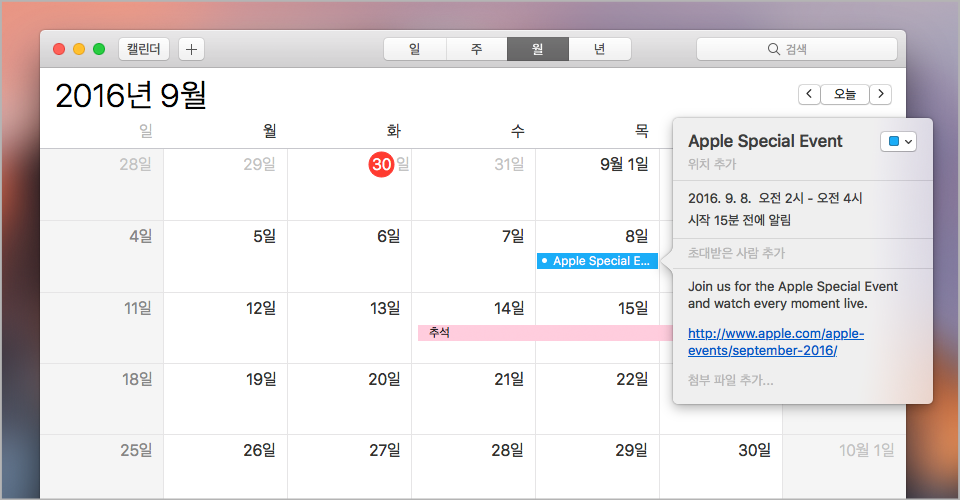Select the grayed 28일 August cell

pos(102,185)
